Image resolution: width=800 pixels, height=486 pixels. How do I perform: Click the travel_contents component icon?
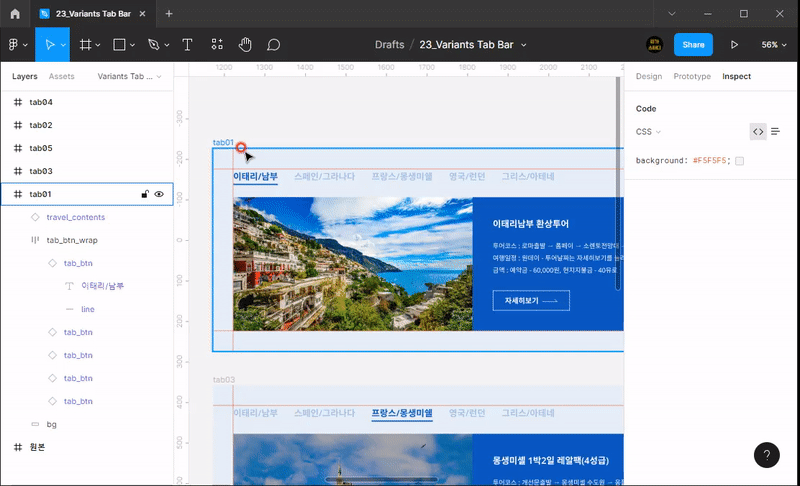tap(35, 217)
